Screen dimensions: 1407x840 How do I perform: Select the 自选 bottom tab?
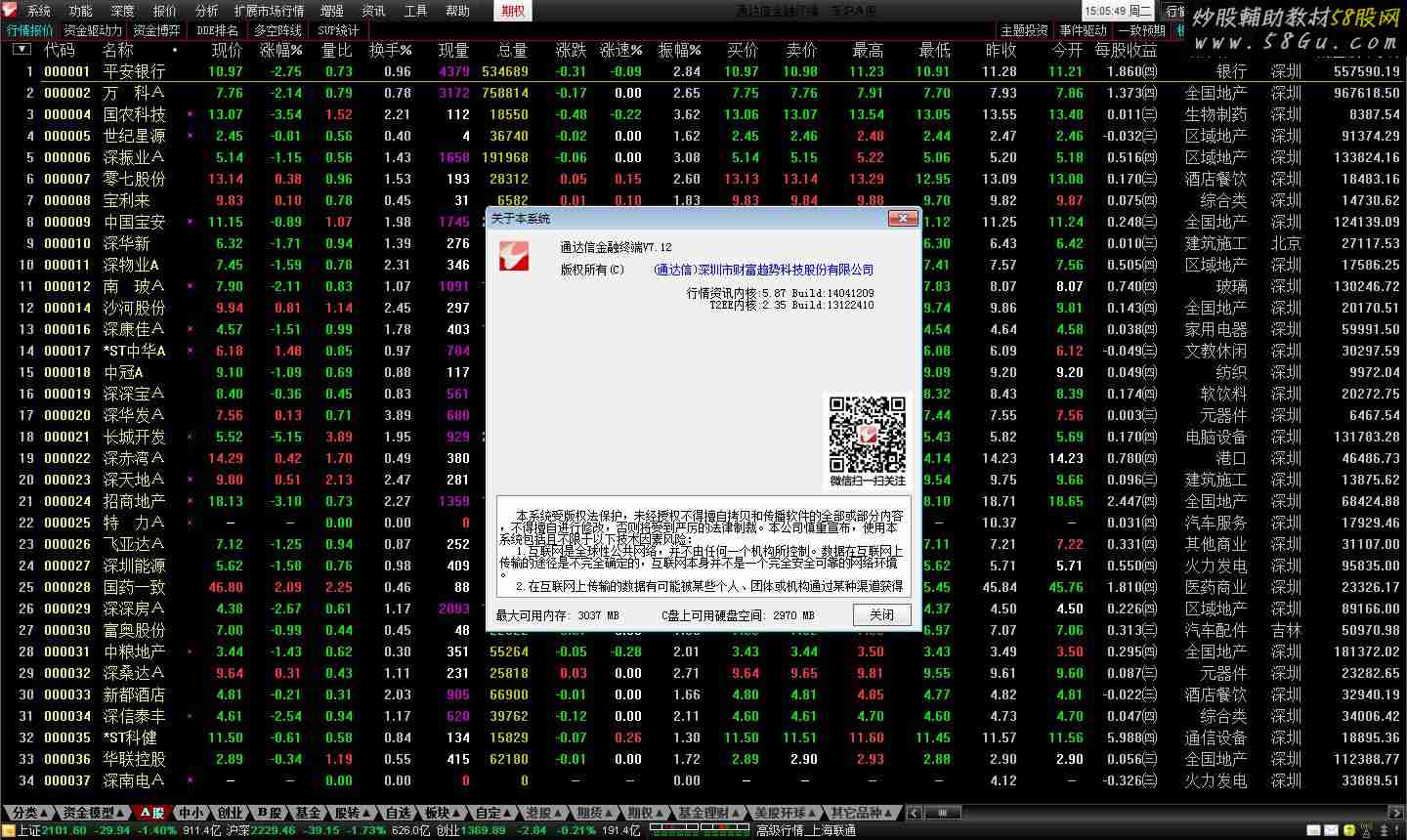(398, 813)
